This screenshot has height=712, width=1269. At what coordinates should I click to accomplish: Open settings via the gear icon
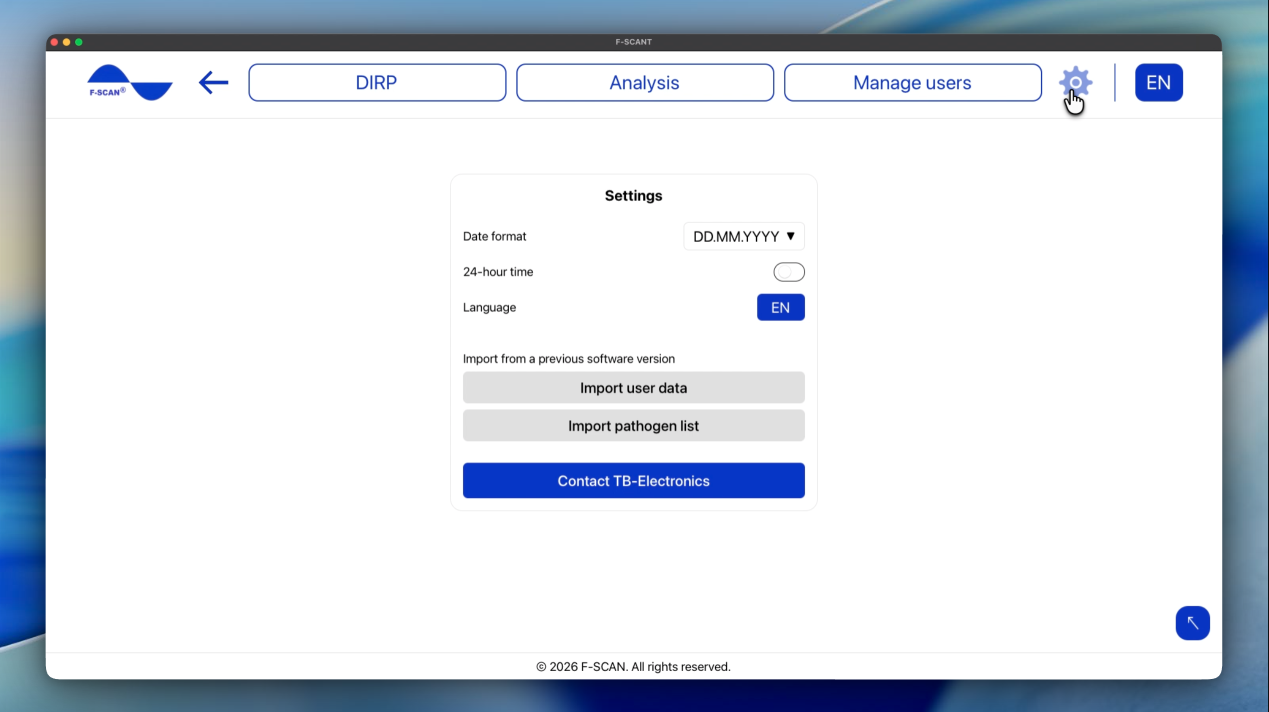coord(1075,82)
